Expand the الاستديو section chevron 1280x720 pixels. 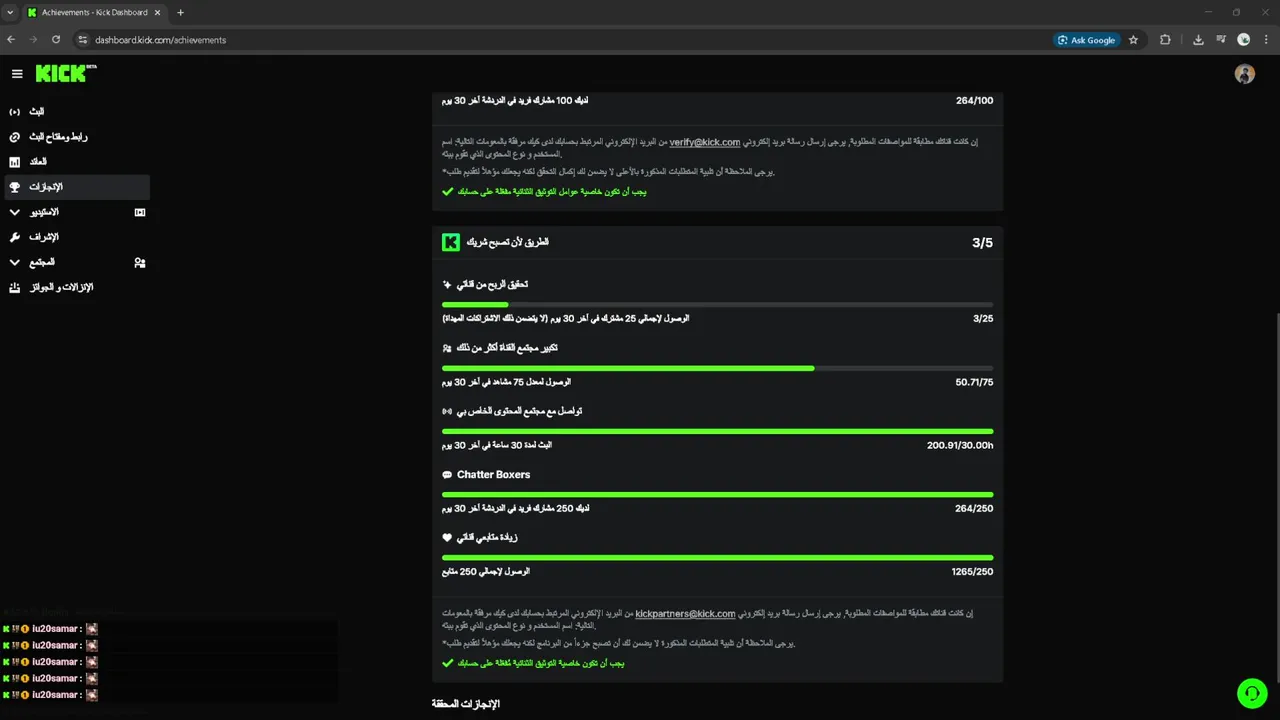point(15,212)
